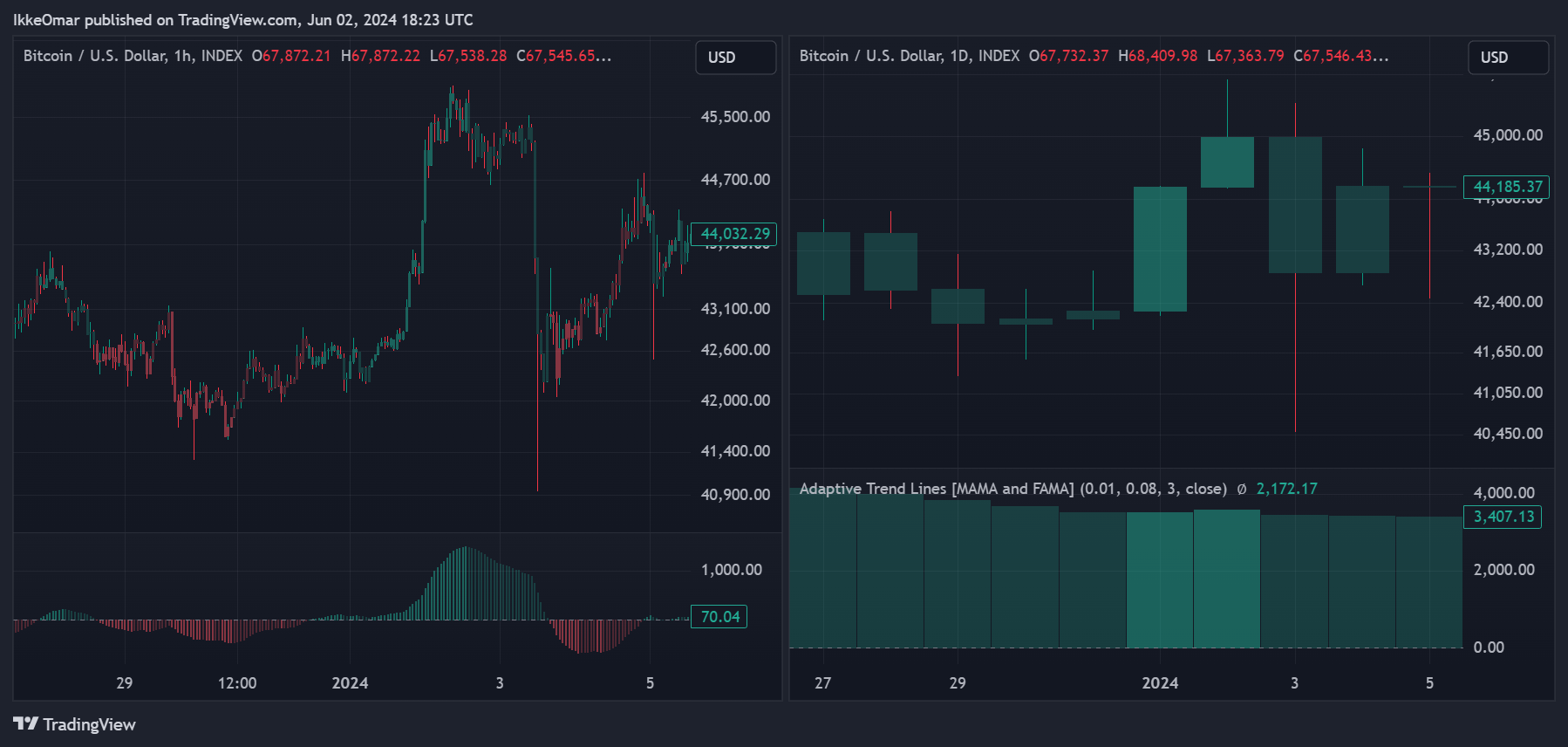Click 2024 on right time axis
Viewport: 1568px width, 747px height.
(x=1160, y=683)
